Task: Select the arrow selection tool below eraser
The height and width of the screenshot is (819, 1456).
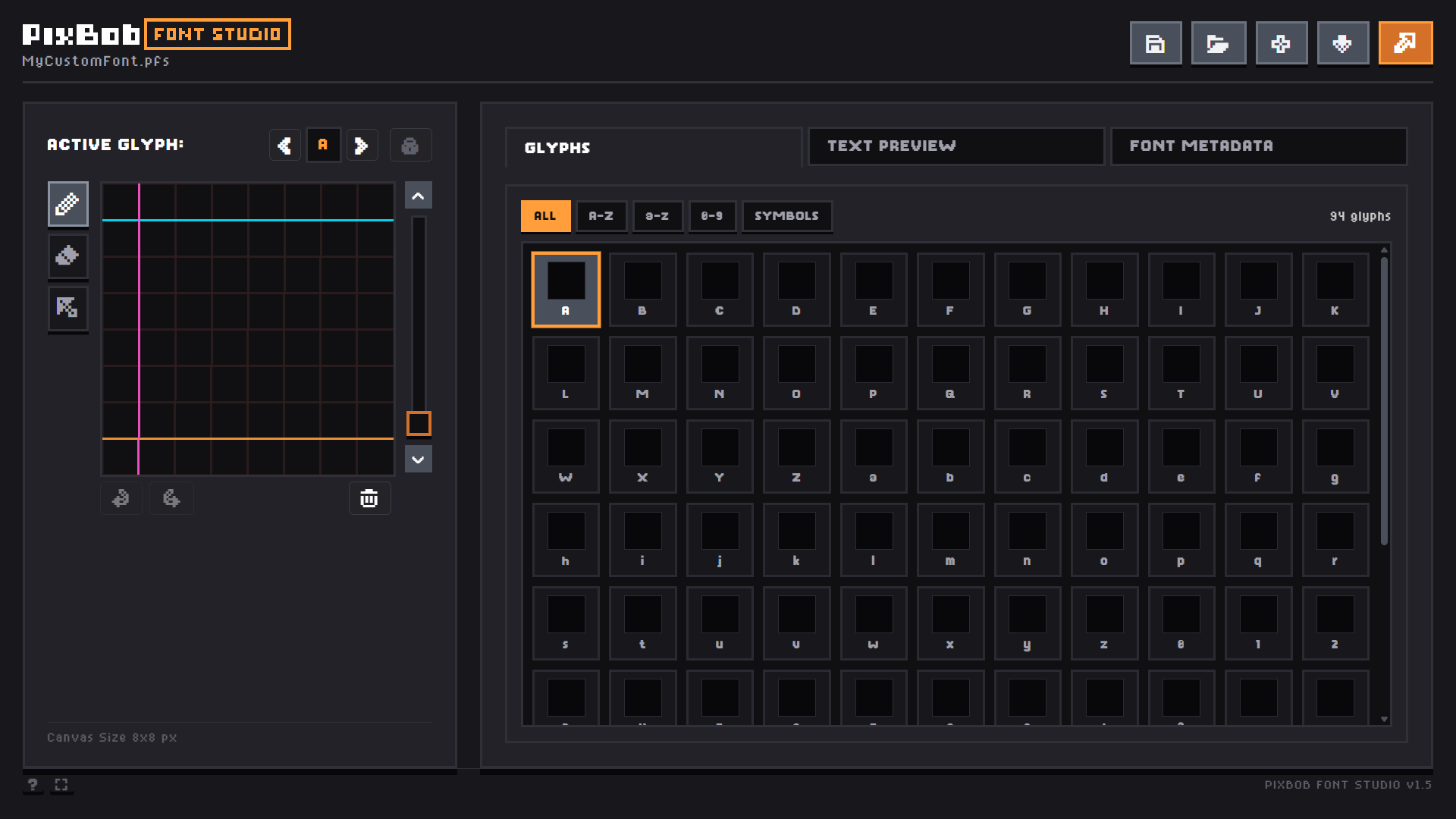Action: tap(68, 308)
